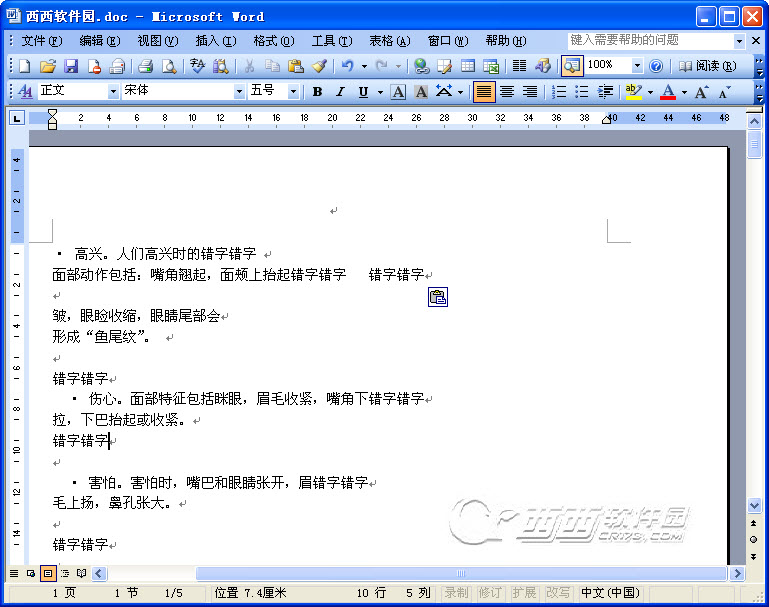The height and width of the screenshot is (607, 769).
Task: Copy the selection with the copy icon
Action: [272, 66]
